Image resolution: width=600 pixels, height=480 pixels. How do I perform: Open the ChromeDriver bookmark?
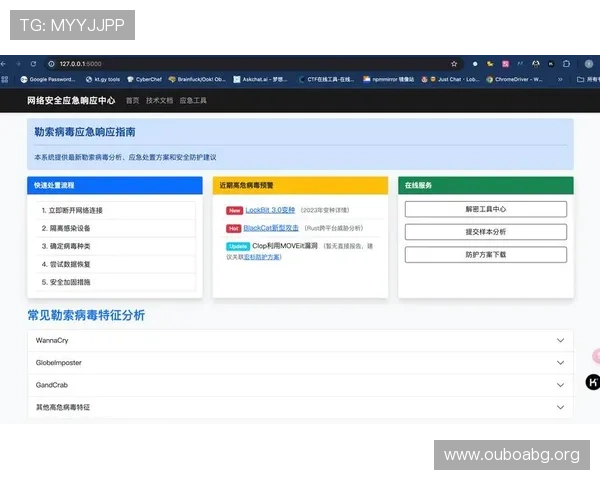pyautogui.click(x=514, y=79)
